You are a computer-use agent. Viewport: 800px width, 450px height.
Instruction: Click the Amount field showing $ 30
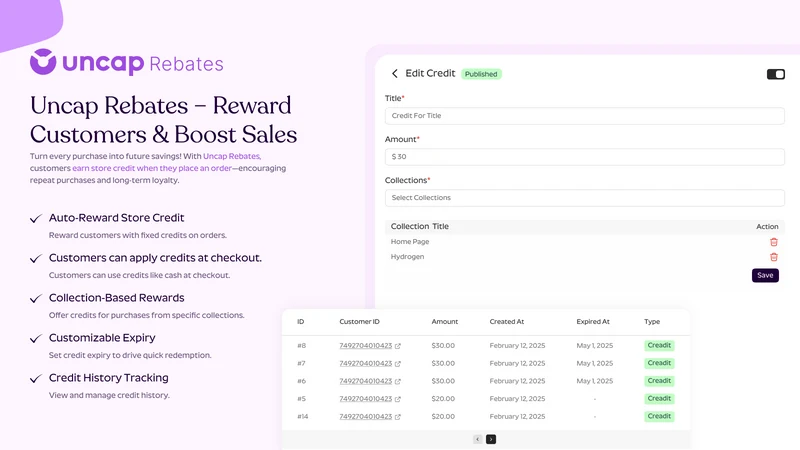585,157
